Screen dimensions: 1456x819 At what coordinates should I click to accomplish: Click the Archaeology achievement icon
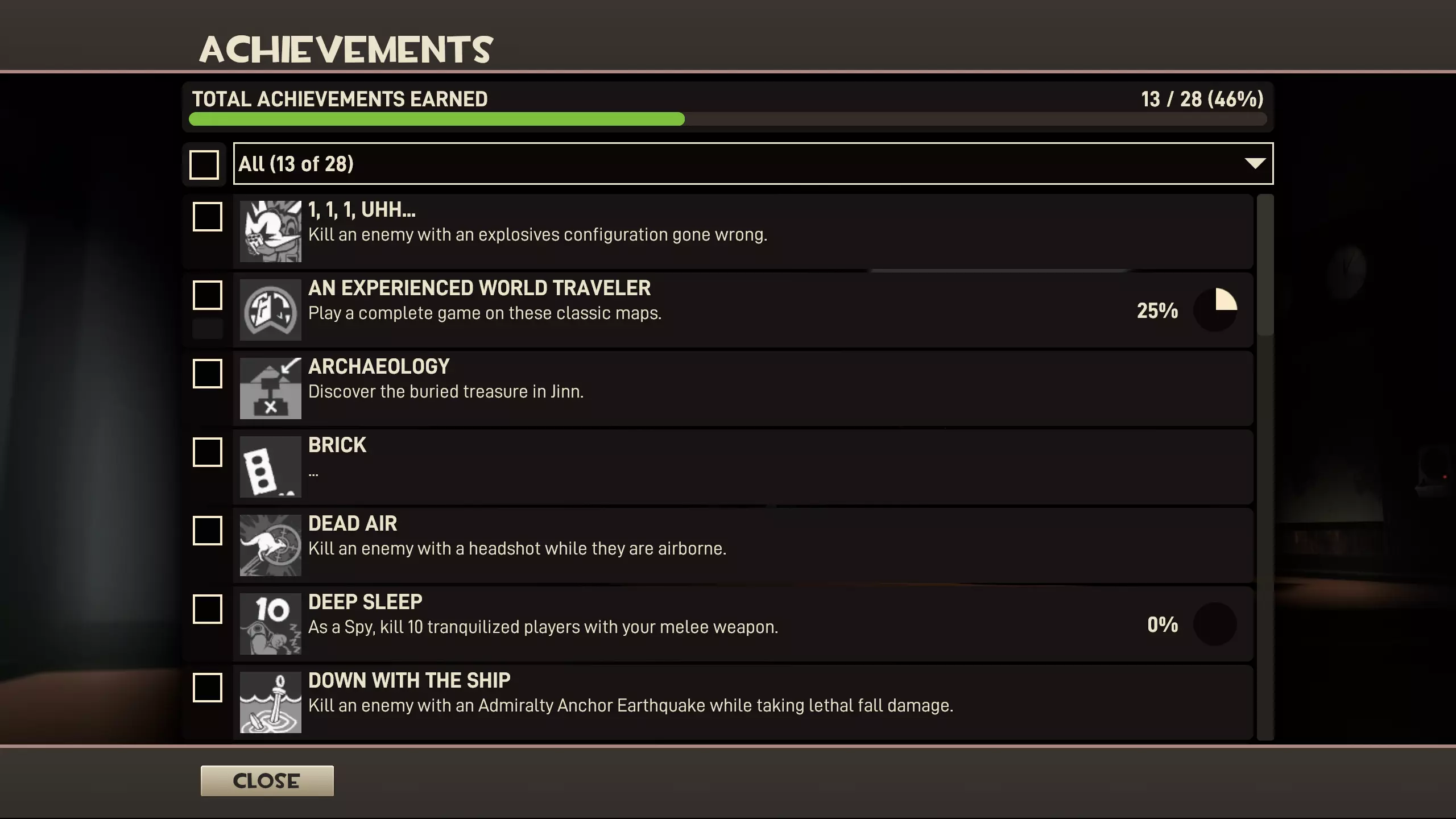coord(270,388)
